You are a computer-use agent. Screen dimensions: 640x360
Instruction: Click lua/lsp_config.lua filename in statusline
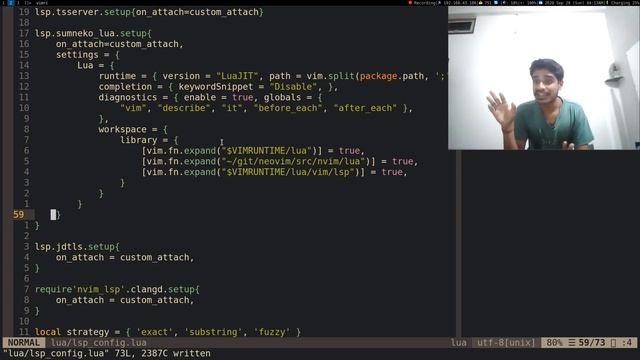click(x=98, y=343)
